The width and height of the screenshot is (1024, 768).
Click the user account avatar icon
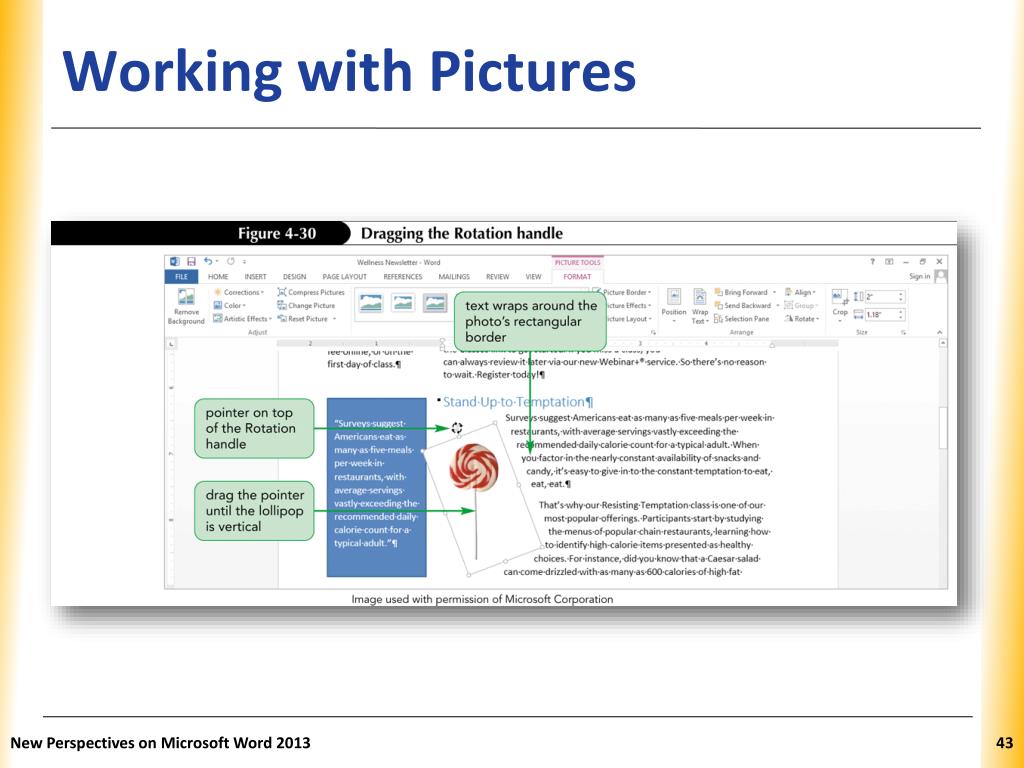pos(940,276)
